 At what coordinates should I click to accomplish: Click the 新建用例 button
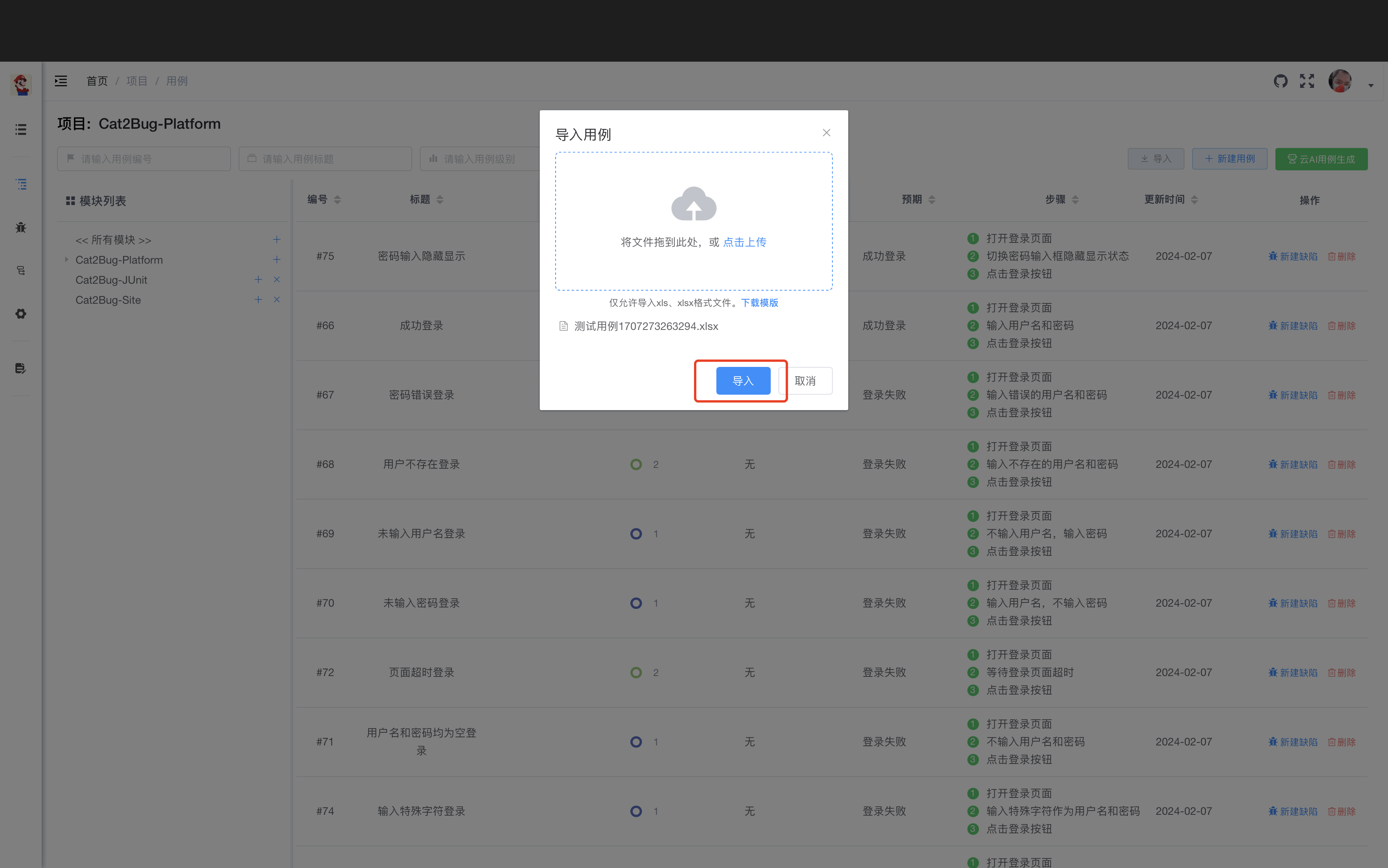[x=1230, y=159]
